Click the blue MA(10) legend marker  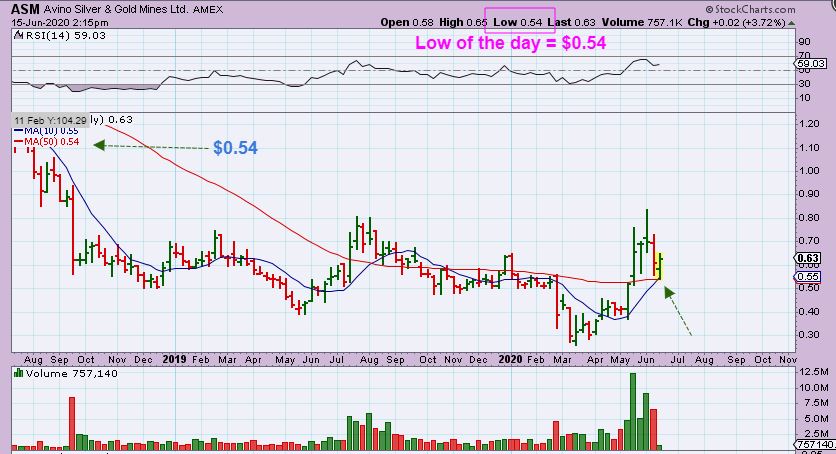[17, 131]
